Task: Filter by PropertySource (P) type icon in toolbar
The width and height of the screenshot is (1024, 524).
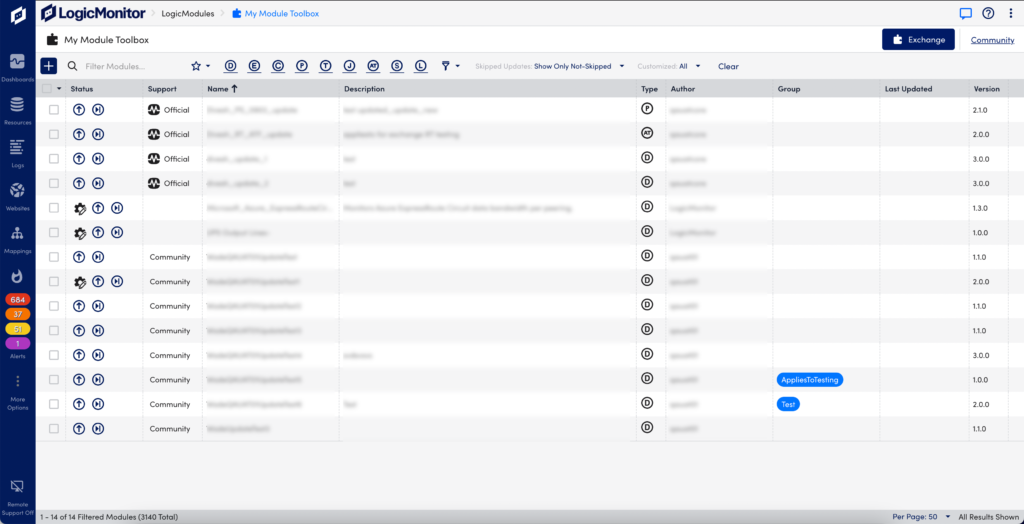Action: [301, 66]
